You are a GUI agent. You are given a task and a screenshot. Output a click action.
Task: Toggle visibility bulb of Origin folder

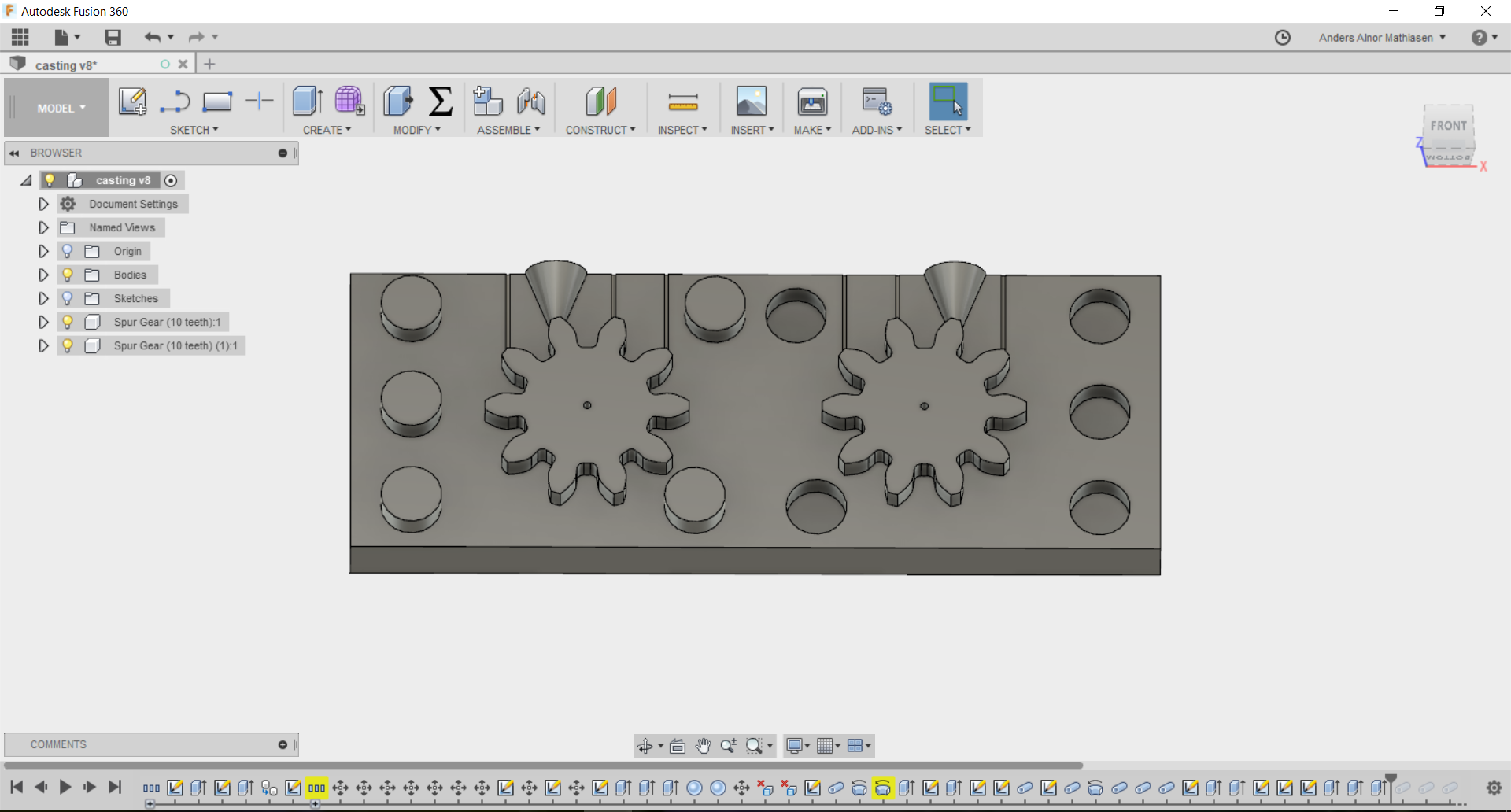[x=67, y=251]
